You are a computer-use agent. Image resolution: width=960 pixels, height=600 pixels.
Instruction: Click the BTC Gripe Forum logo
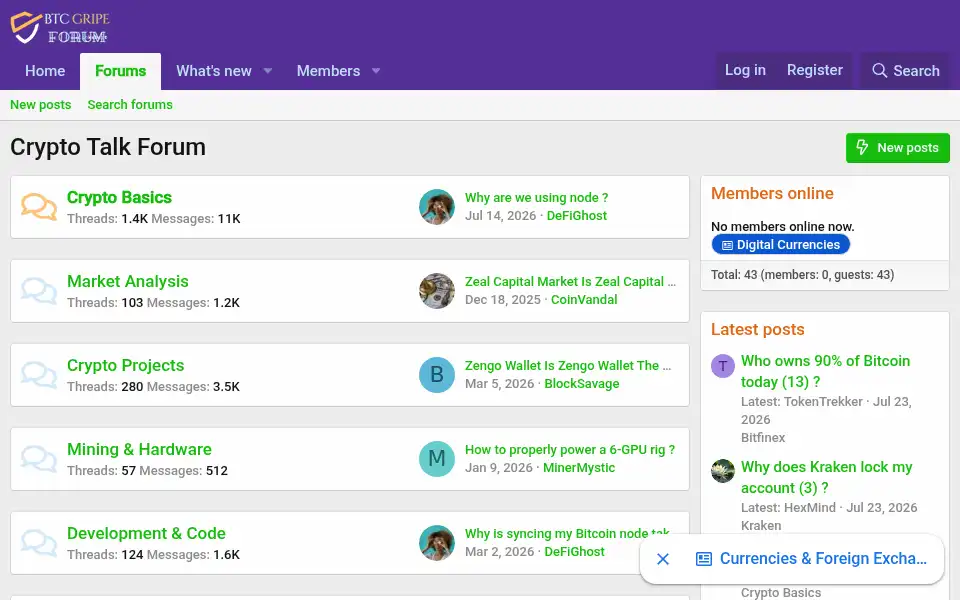[60, 28]
